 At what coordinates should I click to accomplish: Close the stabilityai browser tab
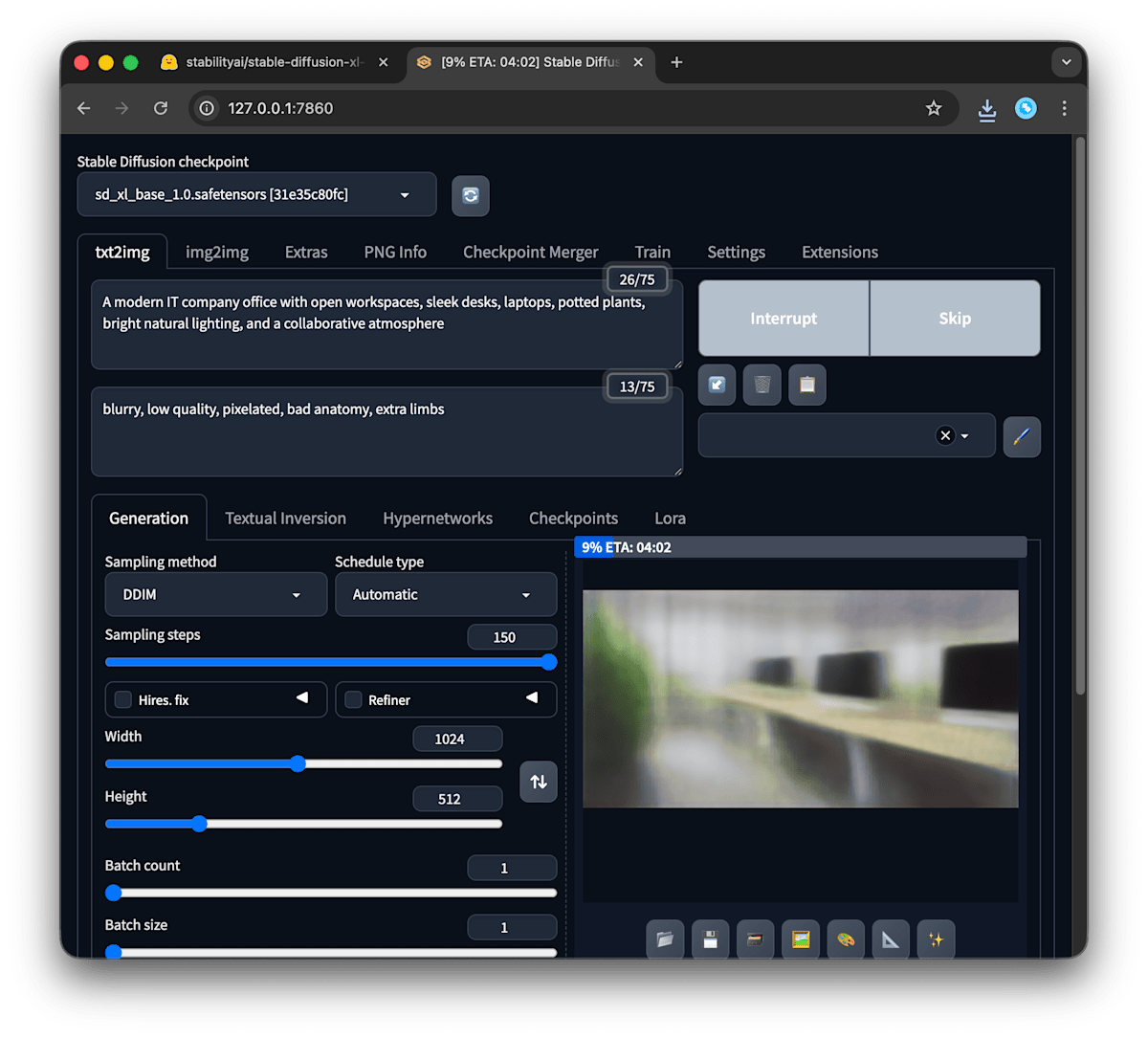[383, 62]
